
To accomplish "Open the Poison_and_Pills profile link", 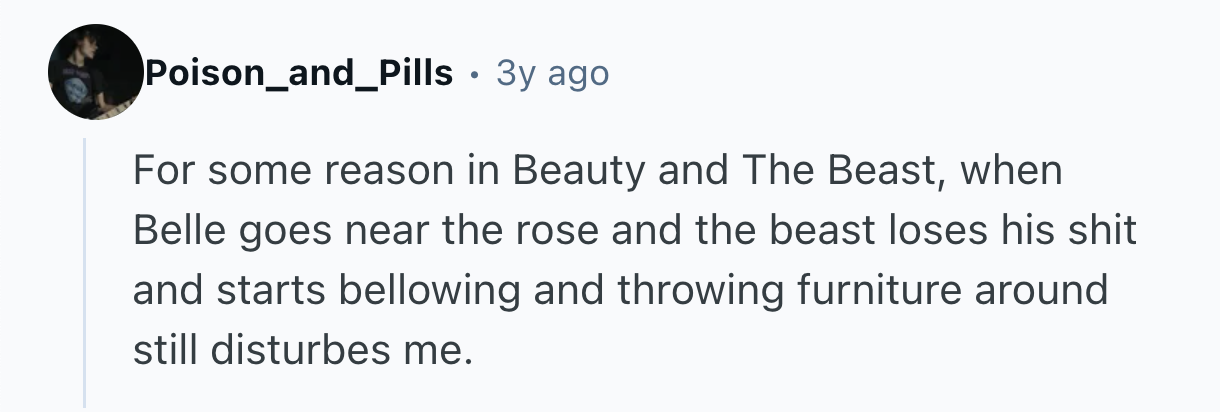I will tap(299, 73).
